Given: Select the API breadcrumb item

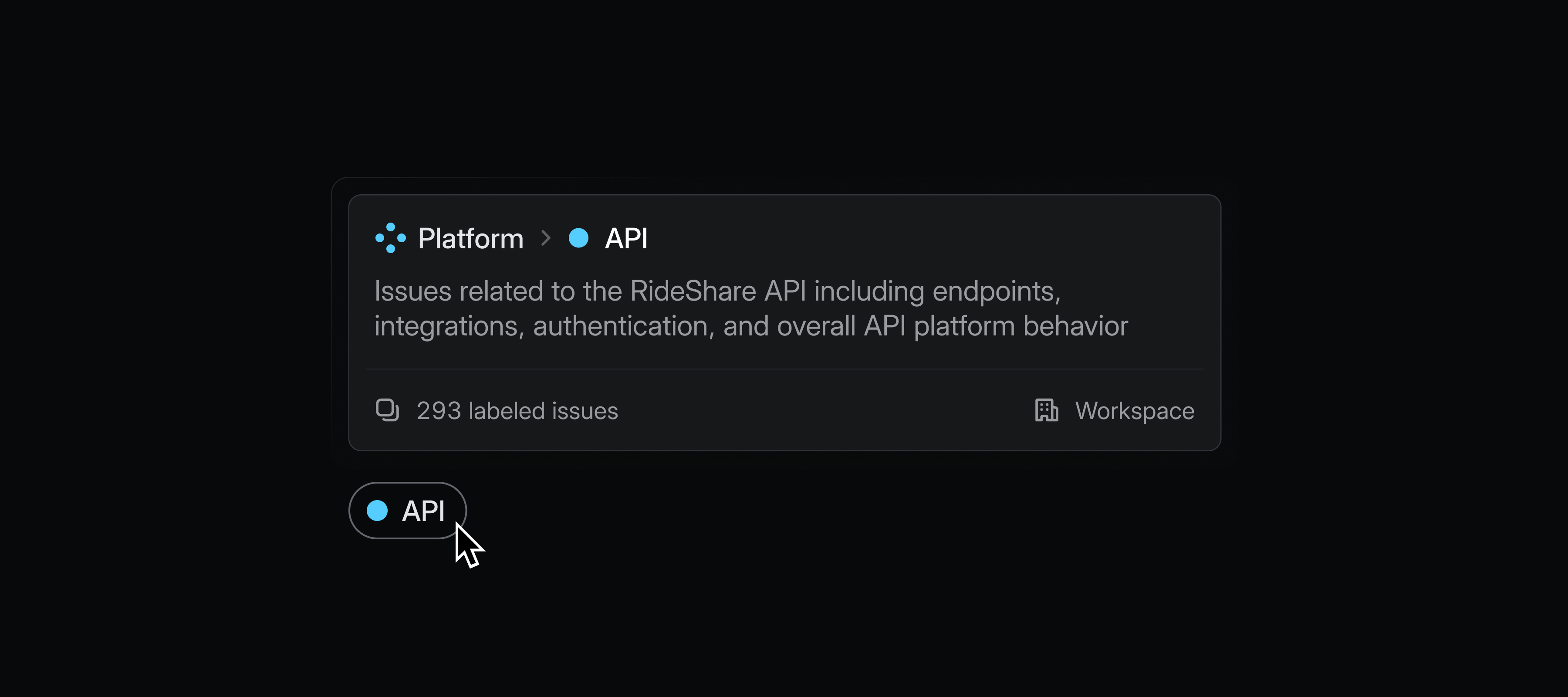Looking at the screenshot, I should [625, 238].
